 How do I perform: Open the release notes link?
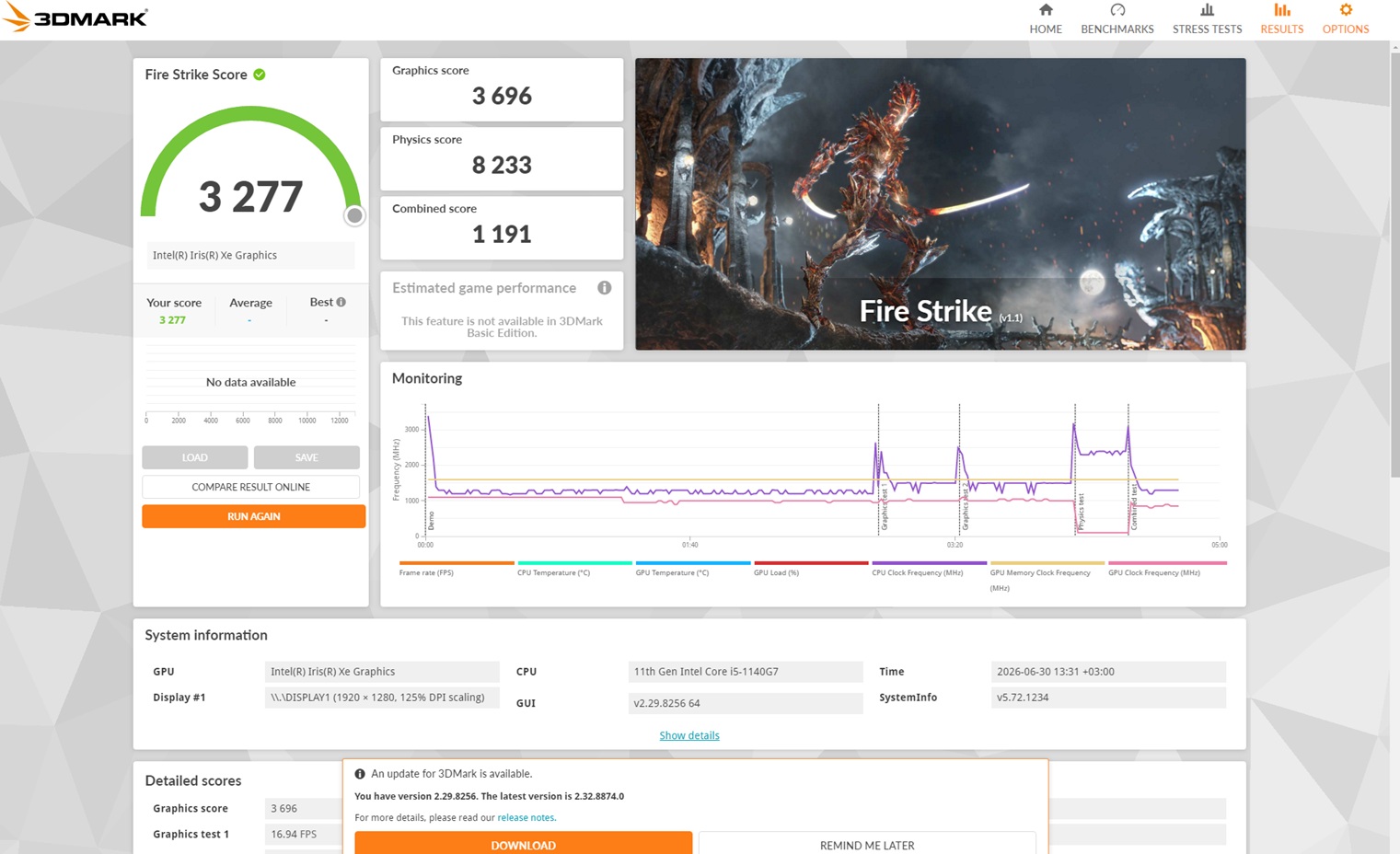[x=526, y=817]
